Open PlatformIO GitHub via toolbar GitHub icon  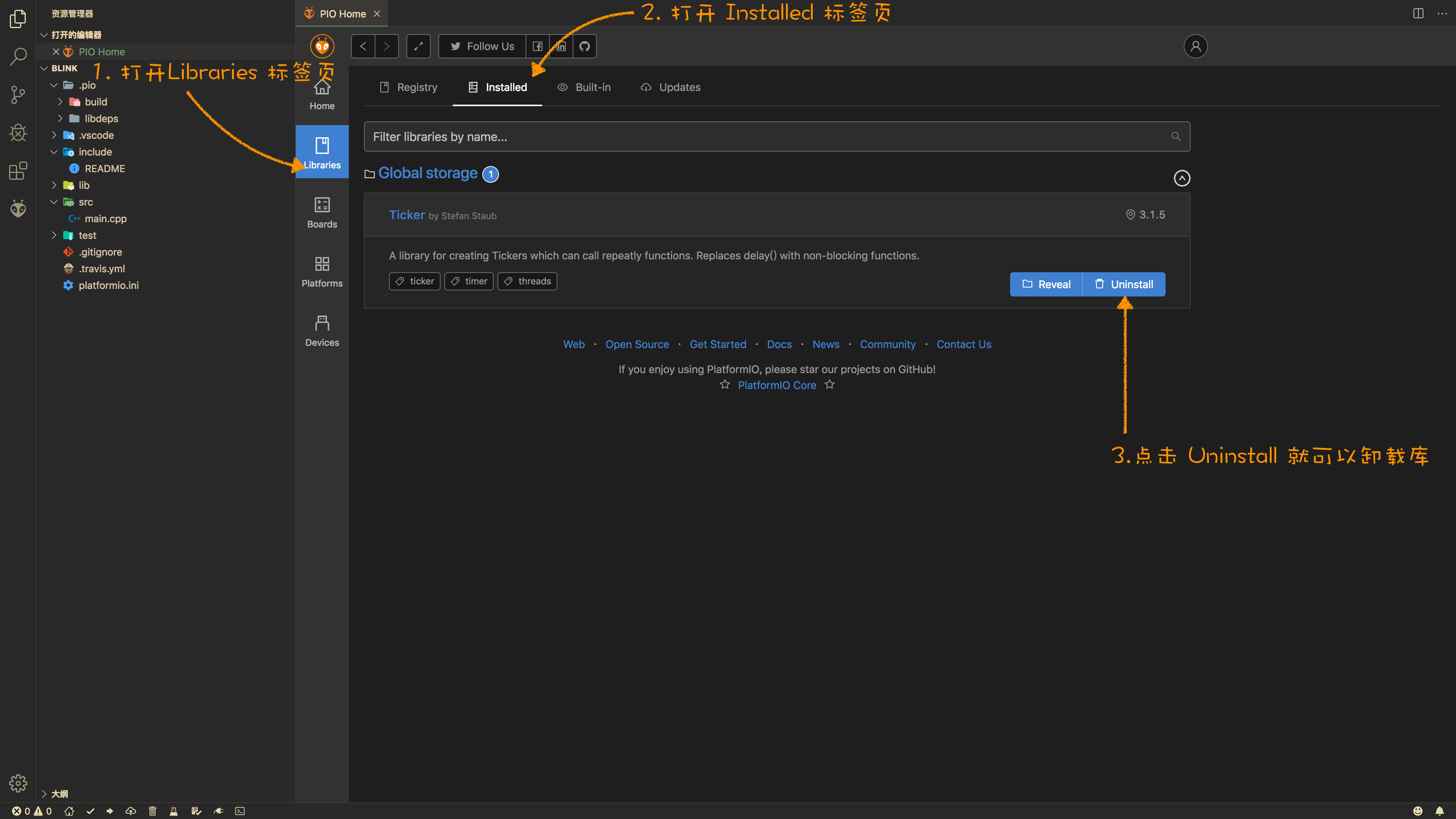584,46
